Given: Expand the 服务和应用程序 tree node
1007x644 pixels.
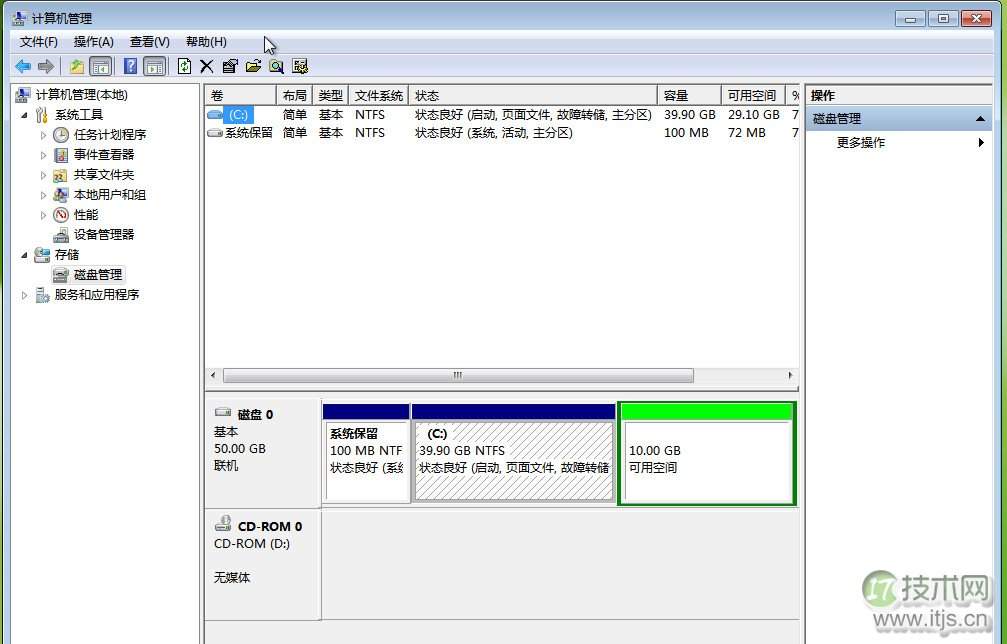Looking at the screenshot, I should [x=23, y=294].
